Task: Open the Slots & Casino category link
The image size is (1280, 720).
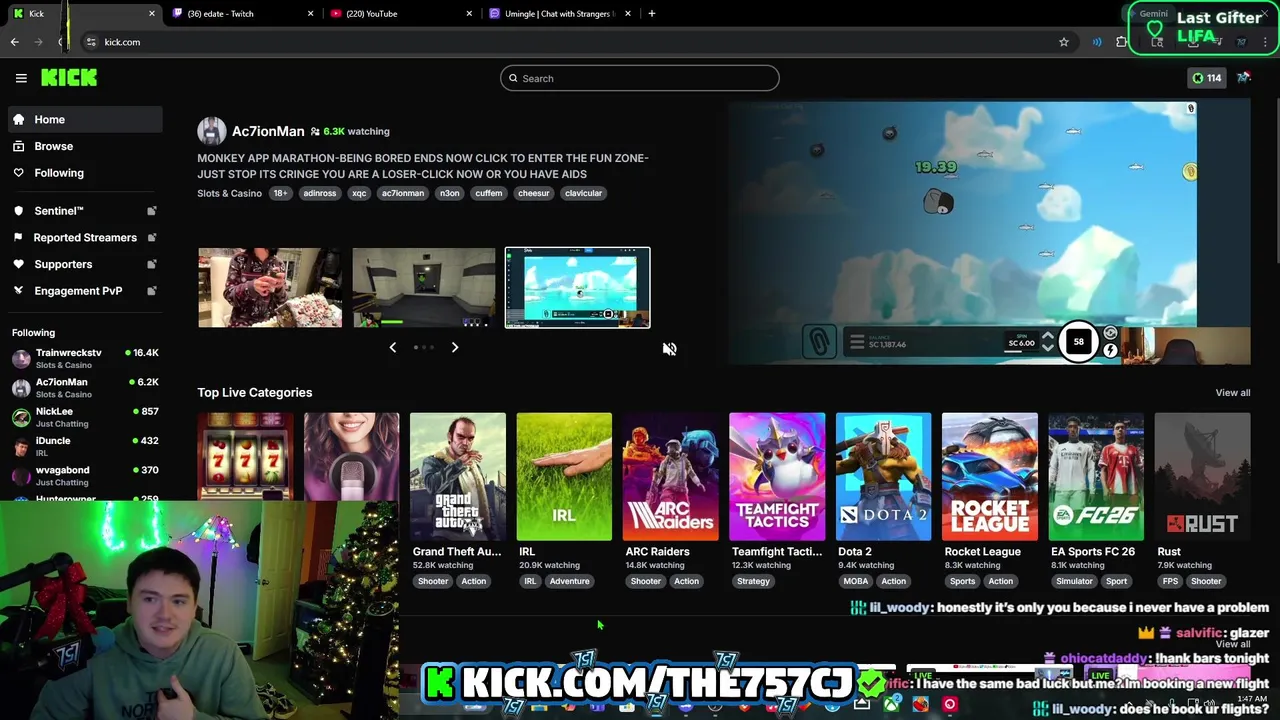Action: point(229,193)
